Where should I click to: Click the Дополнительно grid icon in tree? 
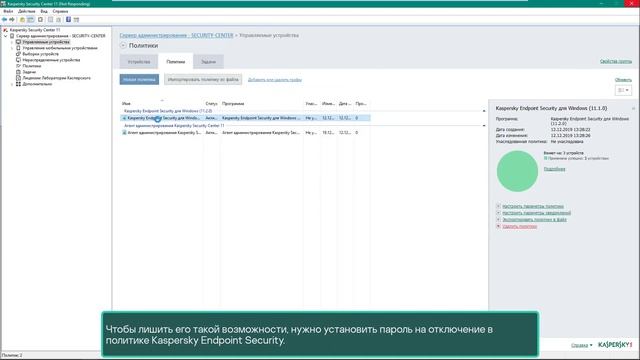pos(18,84)
